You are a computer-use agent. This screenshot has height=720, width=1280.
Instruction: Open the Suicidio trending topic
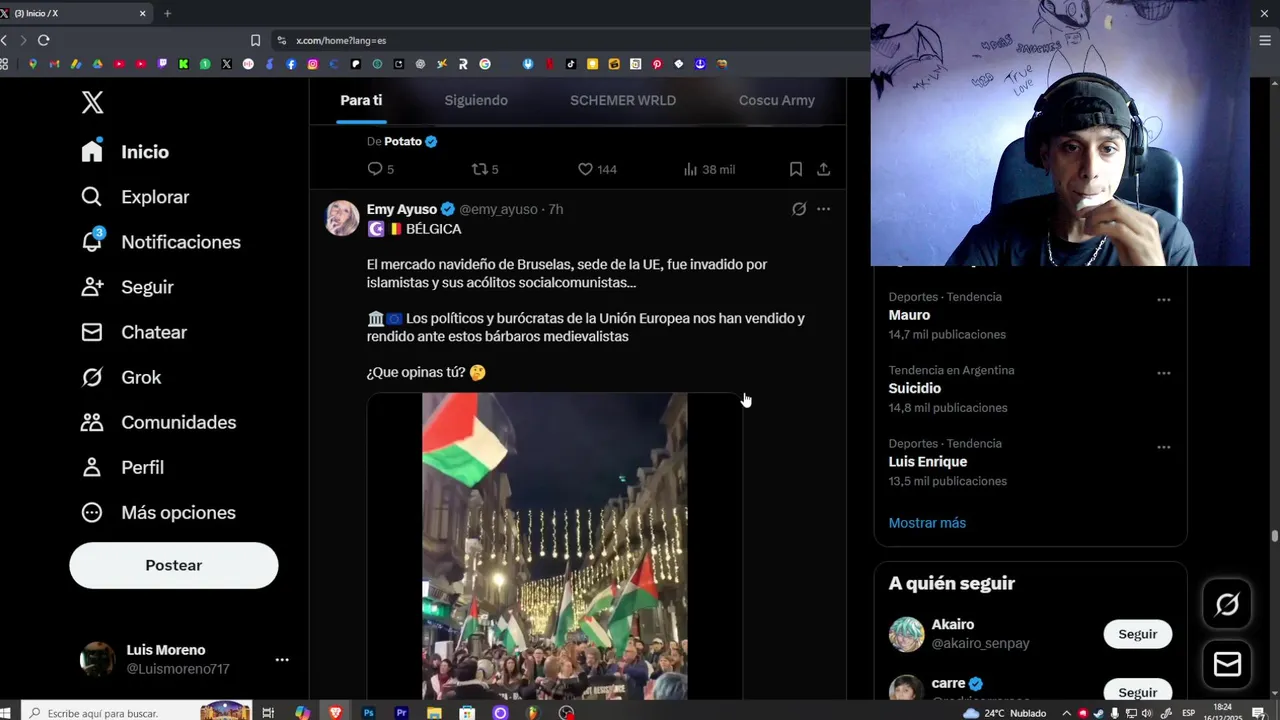click(915, 388)
